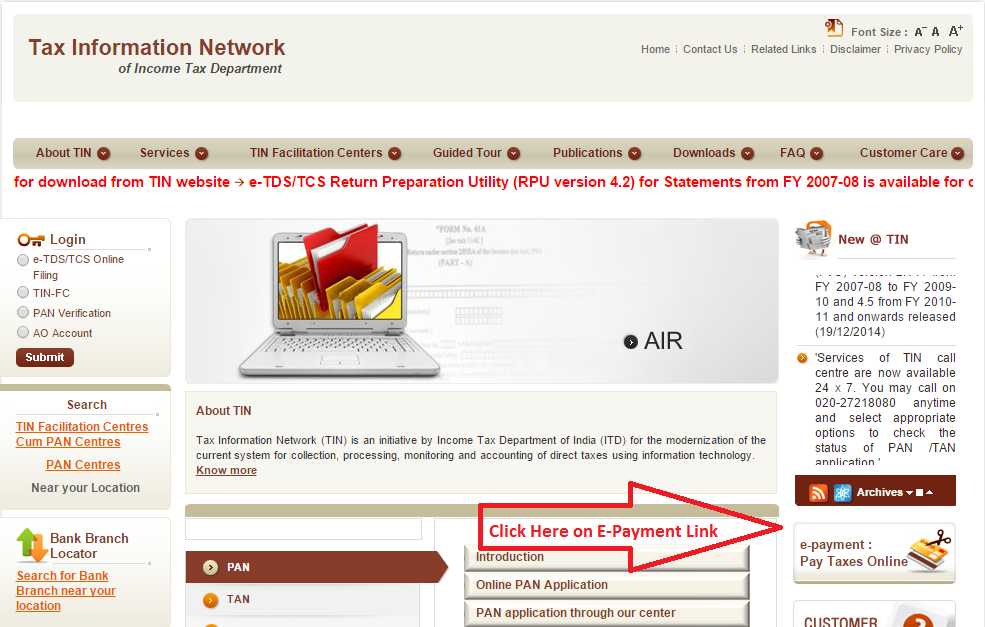Open the Downloads menu
The width and height of the screenshot is (985, 627).
(704, 153)
